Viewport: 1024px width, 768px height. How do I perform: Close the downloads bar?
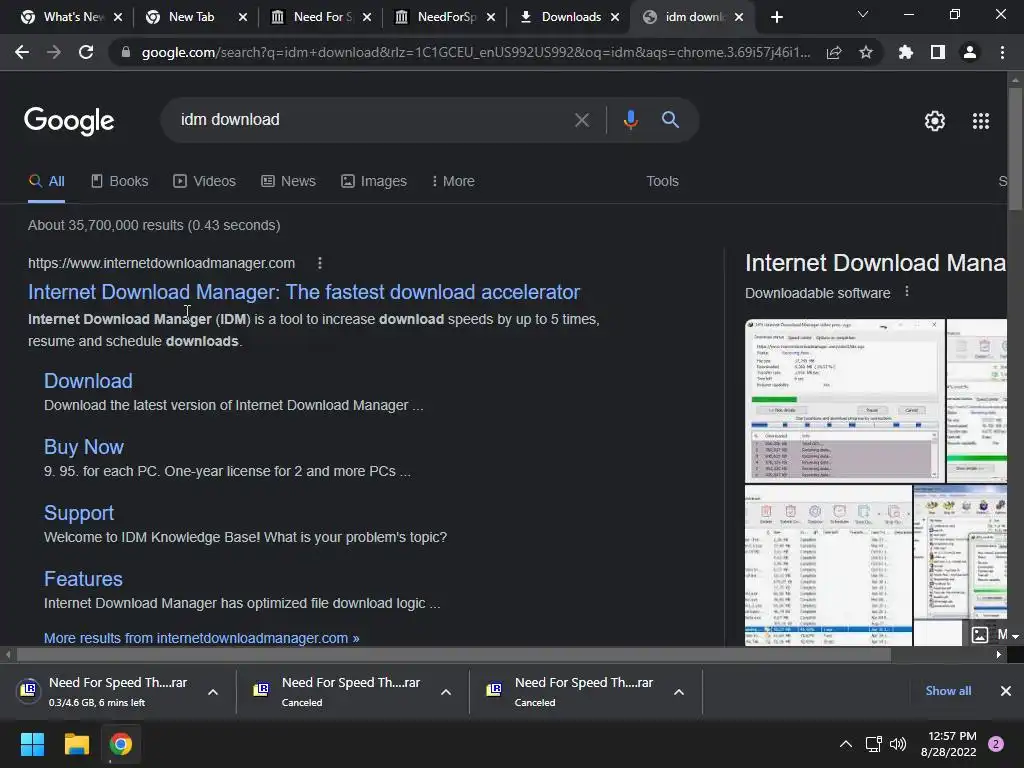1006,691
